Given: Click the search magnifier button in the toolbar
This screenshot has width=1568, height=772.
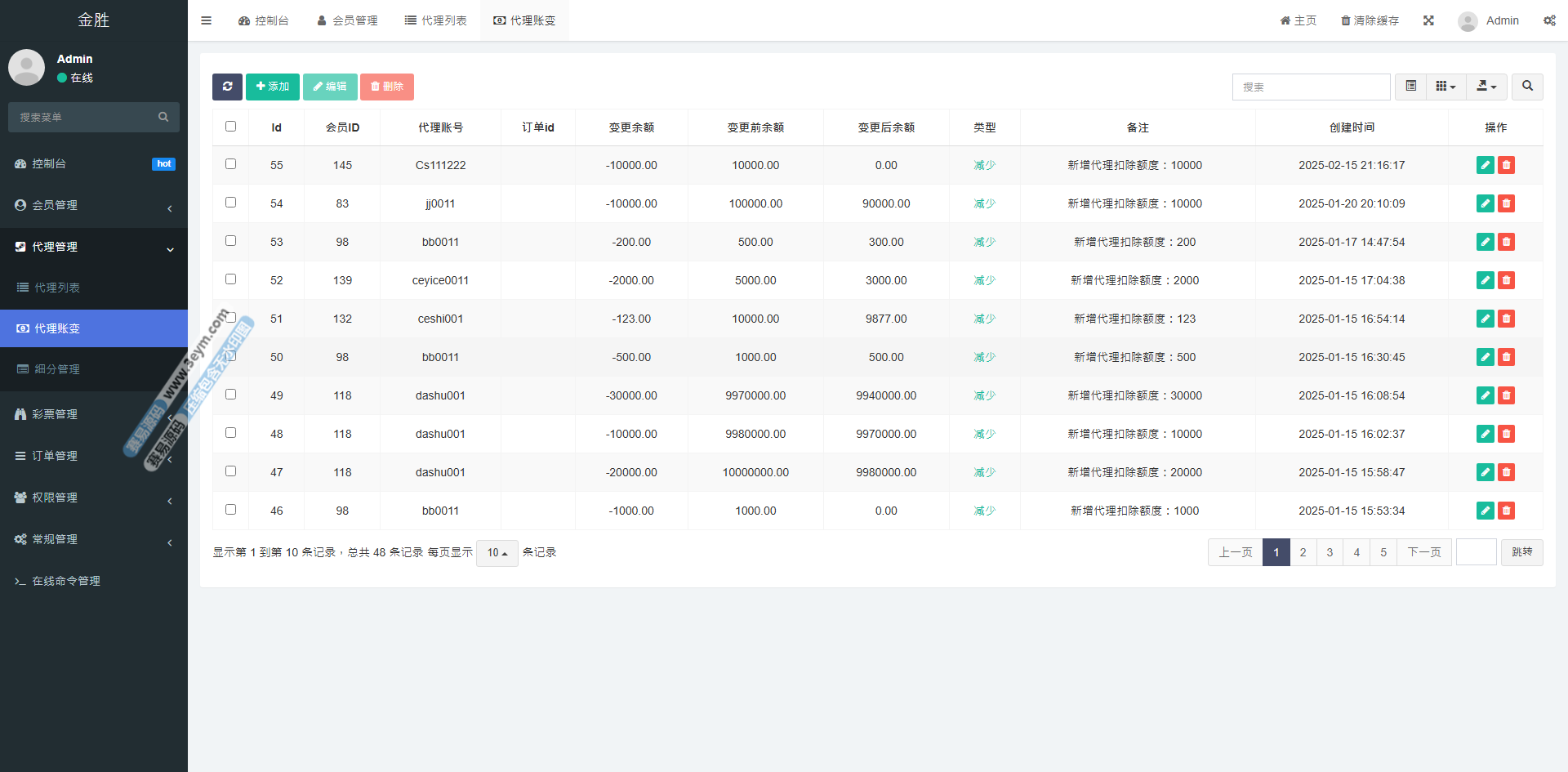Looking at the screenshot, I should 1527,87.
